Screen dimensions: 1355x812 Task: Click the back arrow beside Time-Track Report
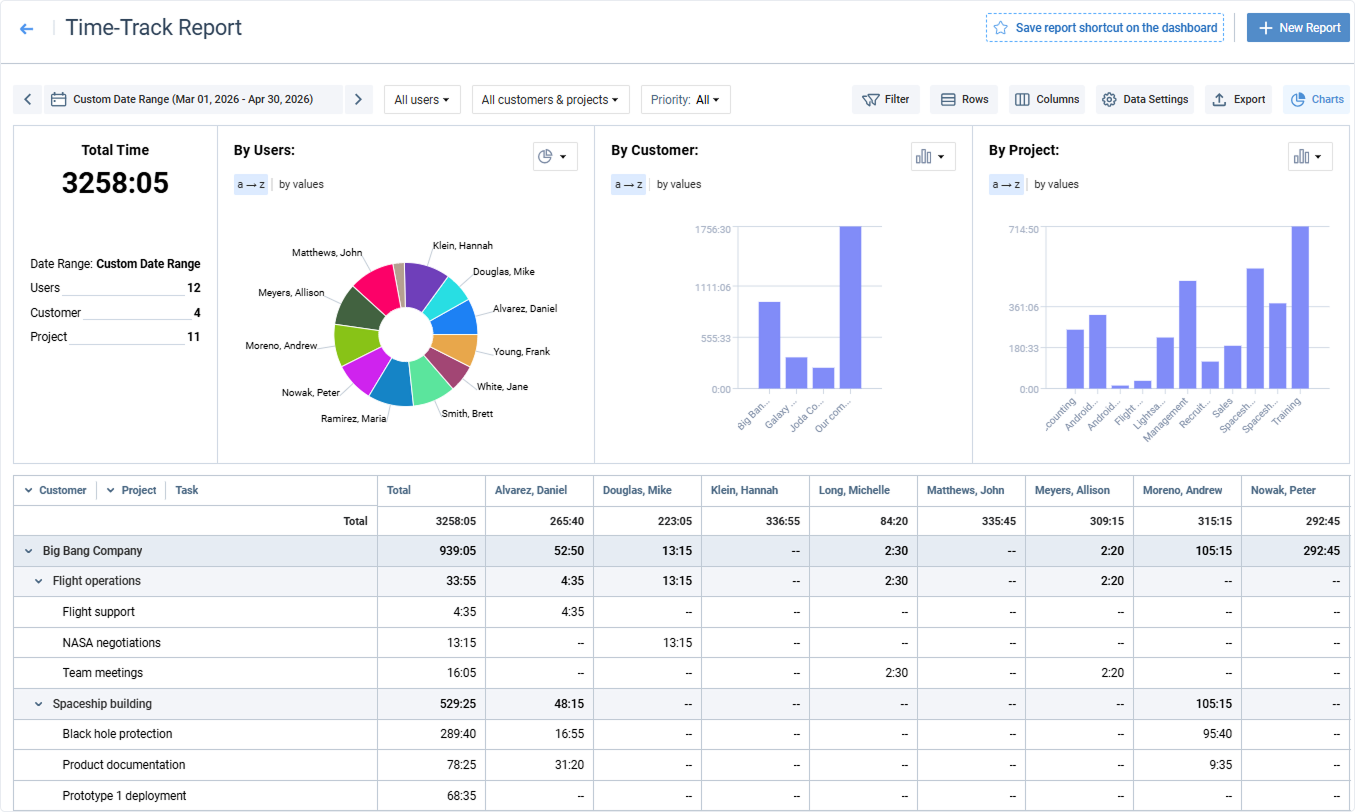(x=27, y=29)
